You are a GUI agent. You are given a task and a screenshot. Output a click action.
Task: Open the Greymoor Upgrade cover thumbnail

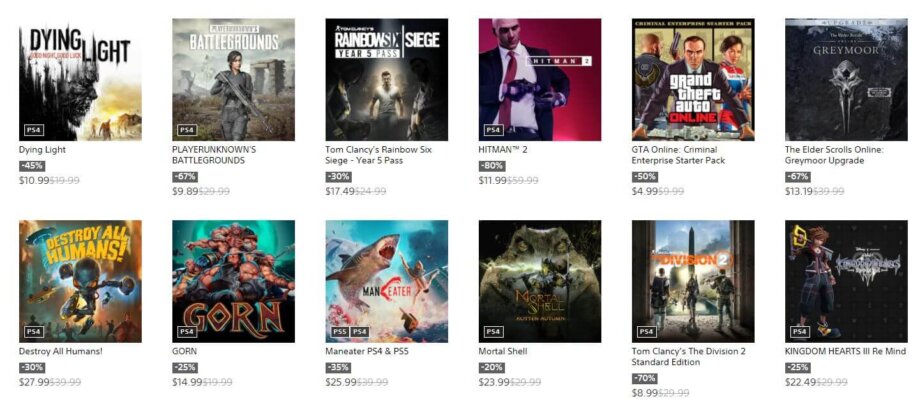[x=847, y=80]
